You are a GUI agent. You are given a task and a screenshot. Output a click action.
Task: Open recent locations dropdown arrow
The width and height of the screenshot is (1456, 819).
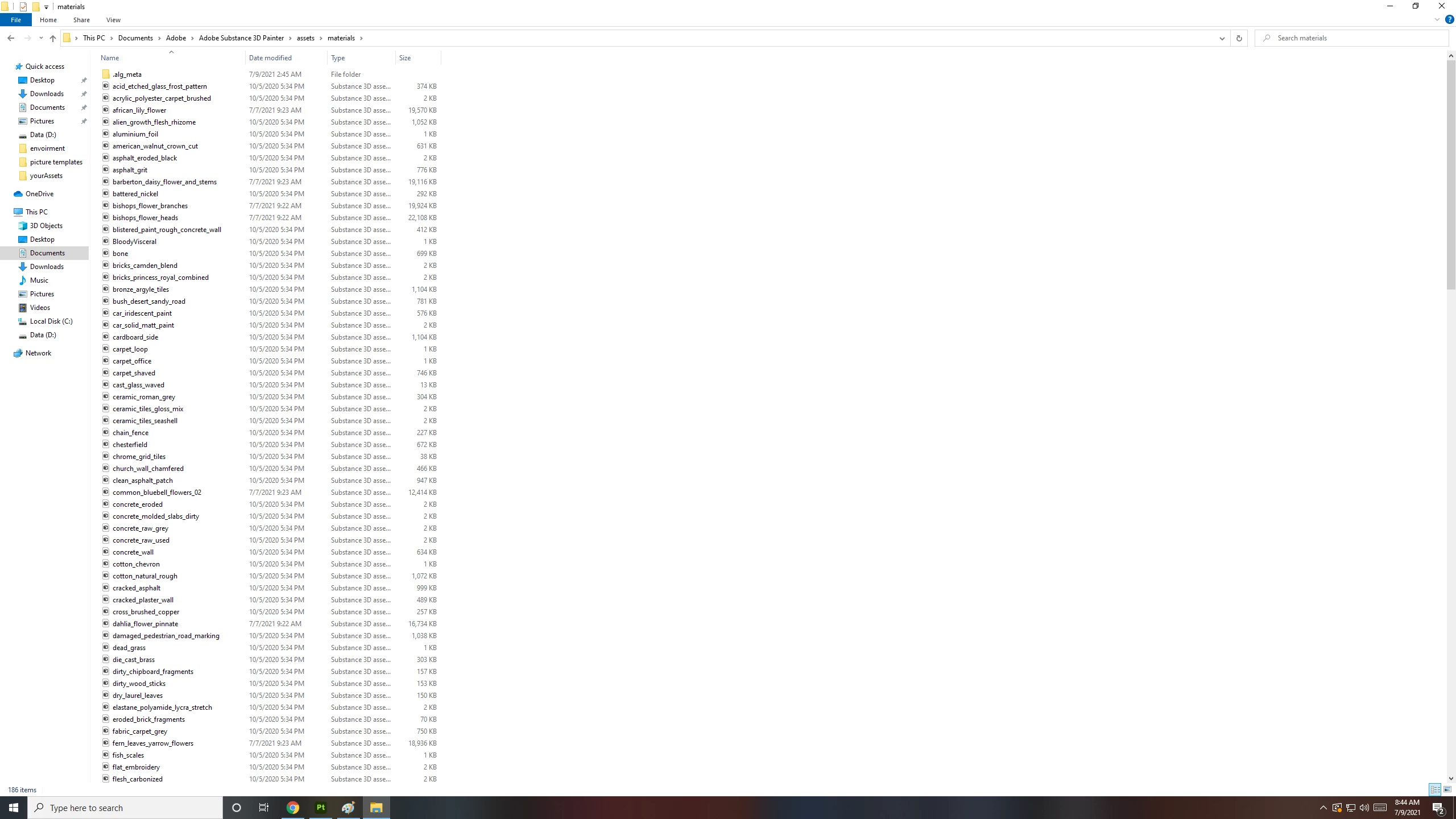tap(41, 38)
